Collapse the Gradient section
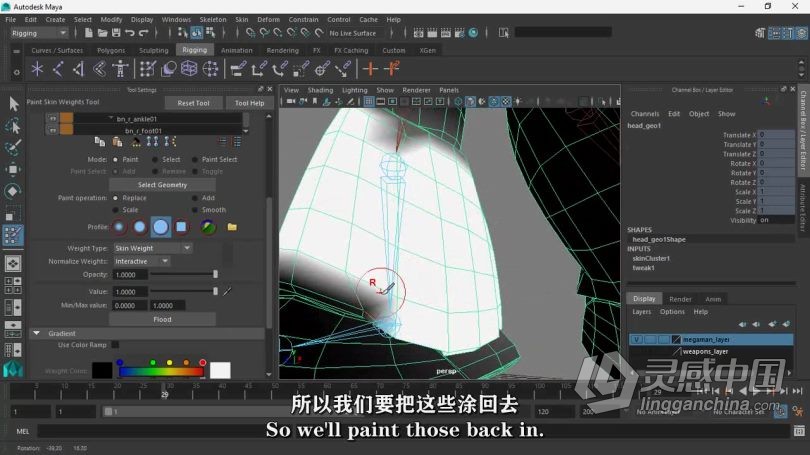Viewport: 810px width, 455px height. [36, 334]
